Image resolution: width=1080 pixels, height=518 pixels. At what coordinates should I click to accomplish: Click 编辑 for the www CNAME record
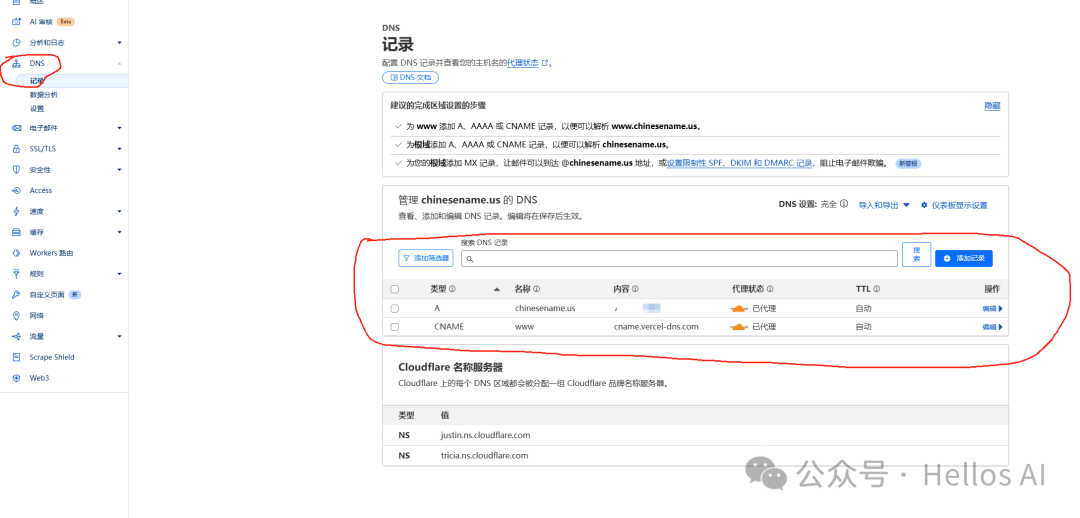point(992,327)
